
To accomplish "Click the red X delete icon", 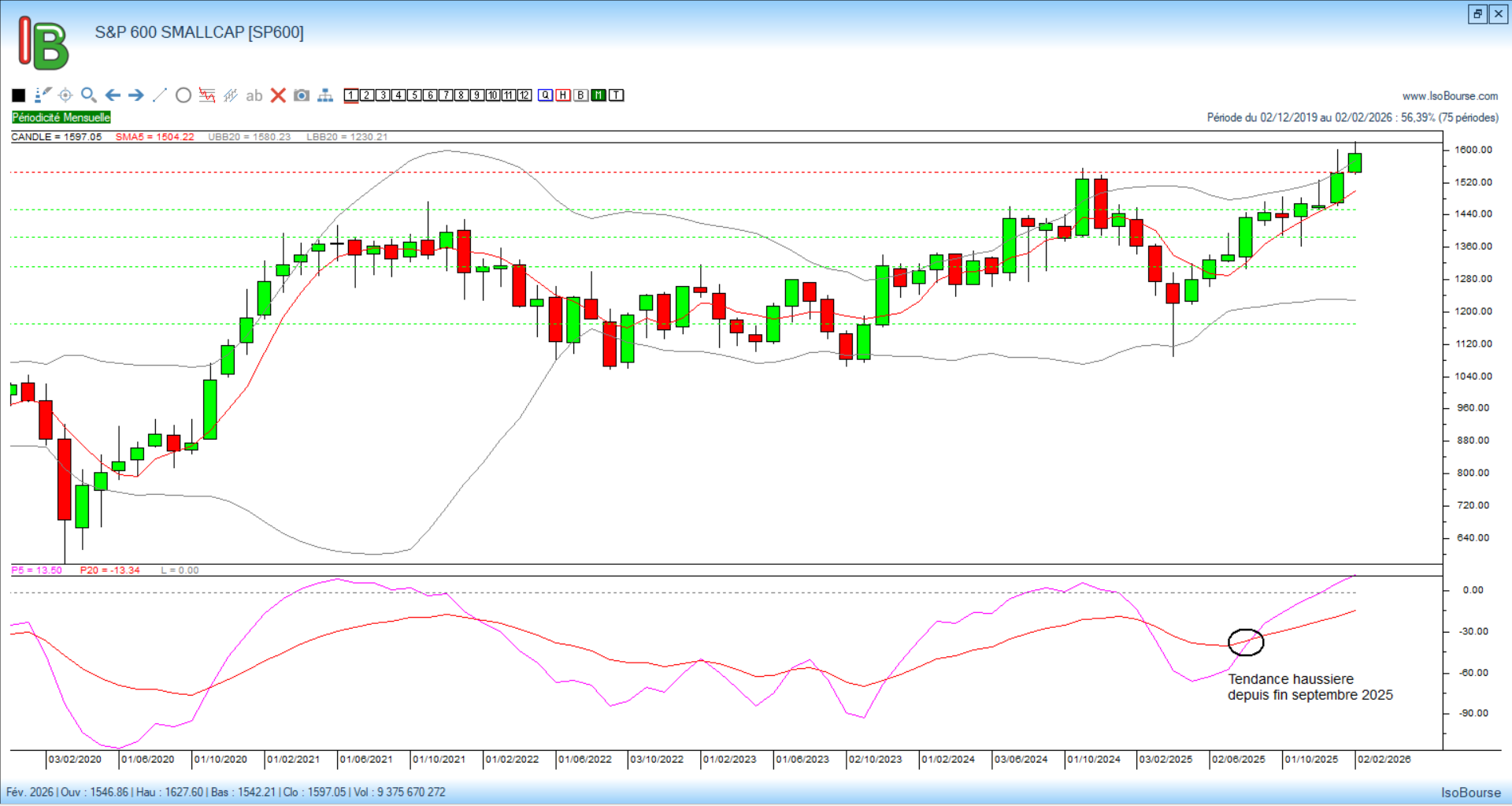I will (278, 95).
